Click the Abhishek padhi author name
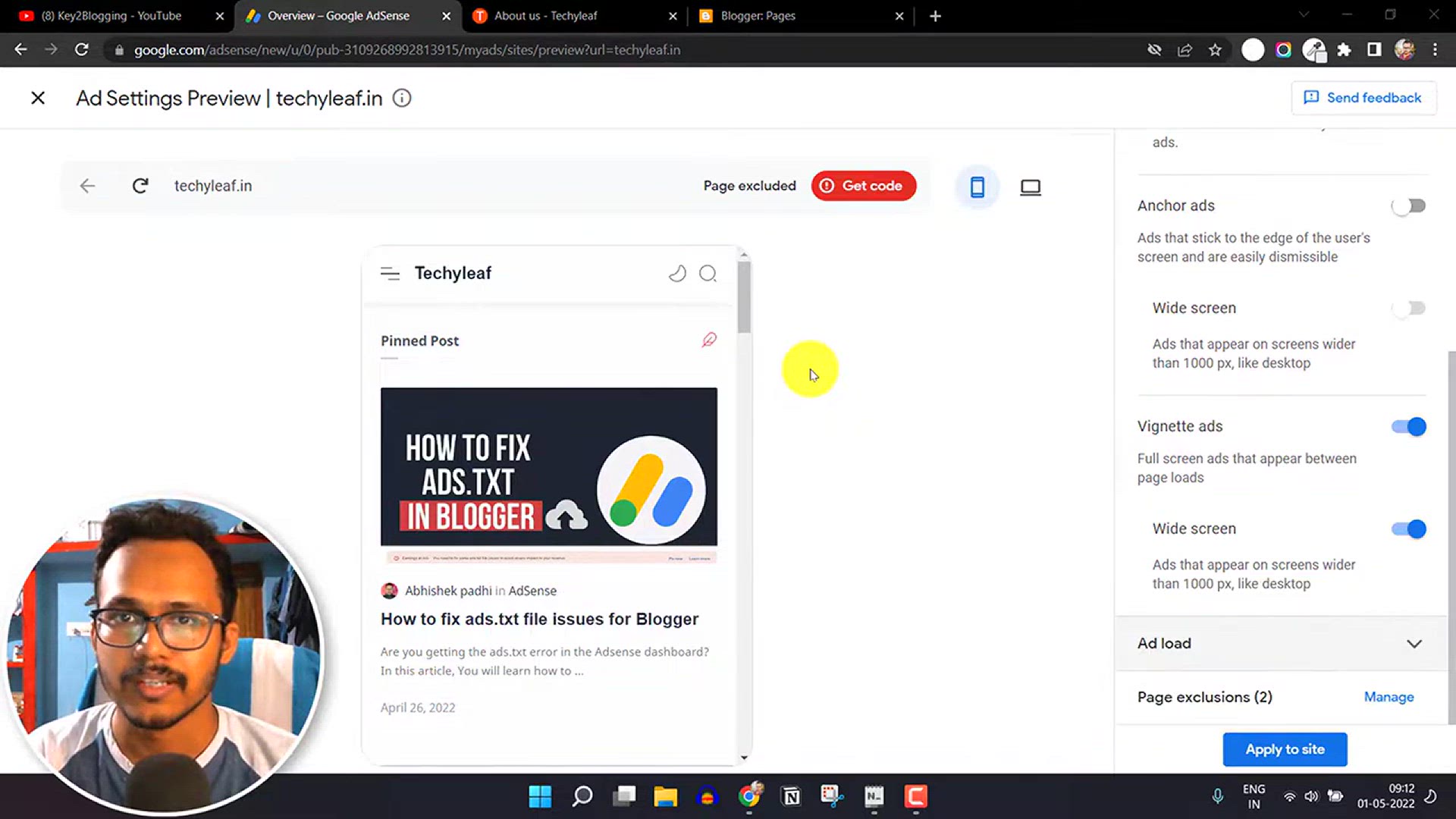 click(x=448, y=591)
